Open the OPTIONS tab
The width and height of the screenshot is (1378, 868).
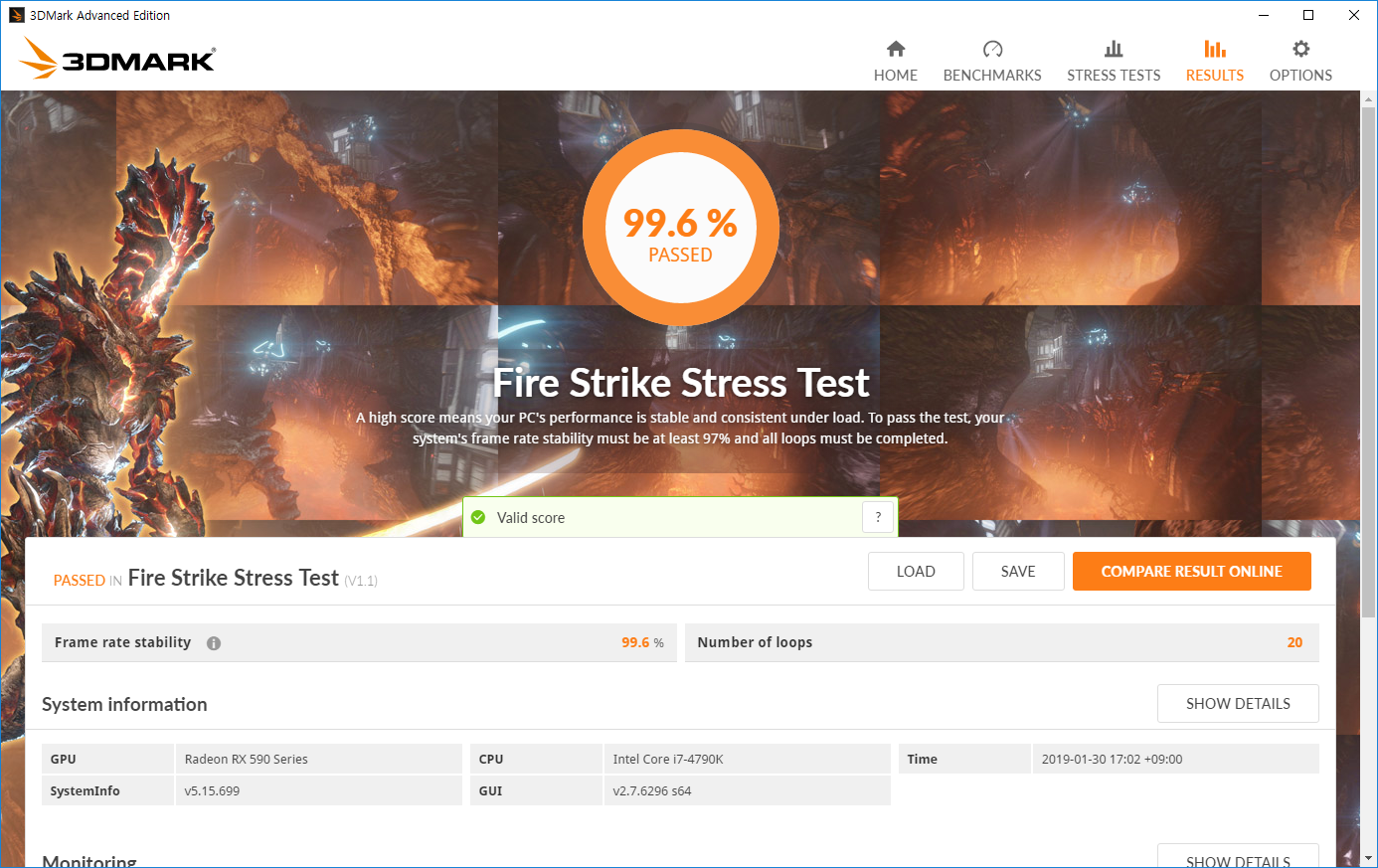click(1300, 61)
